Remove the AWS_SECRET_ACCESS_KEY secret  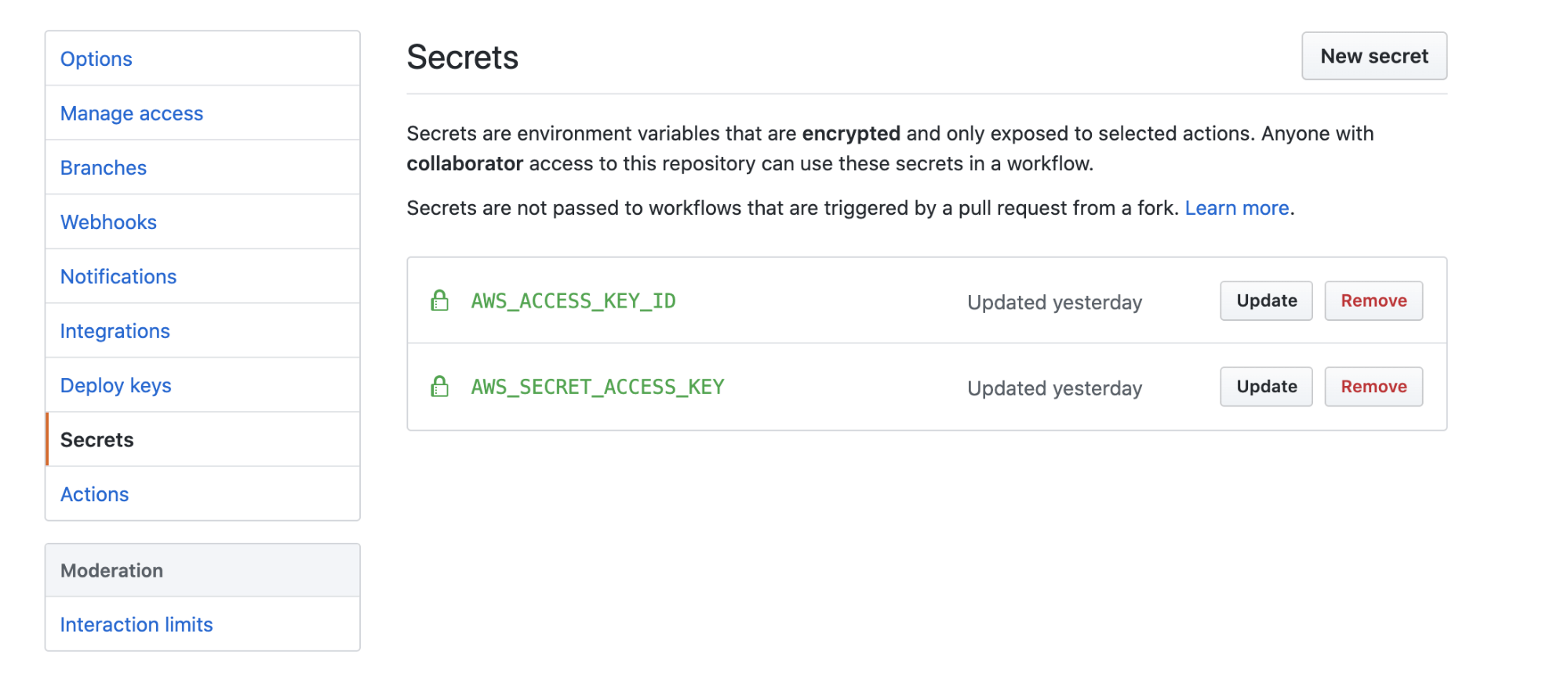[x=1373, y=386]
